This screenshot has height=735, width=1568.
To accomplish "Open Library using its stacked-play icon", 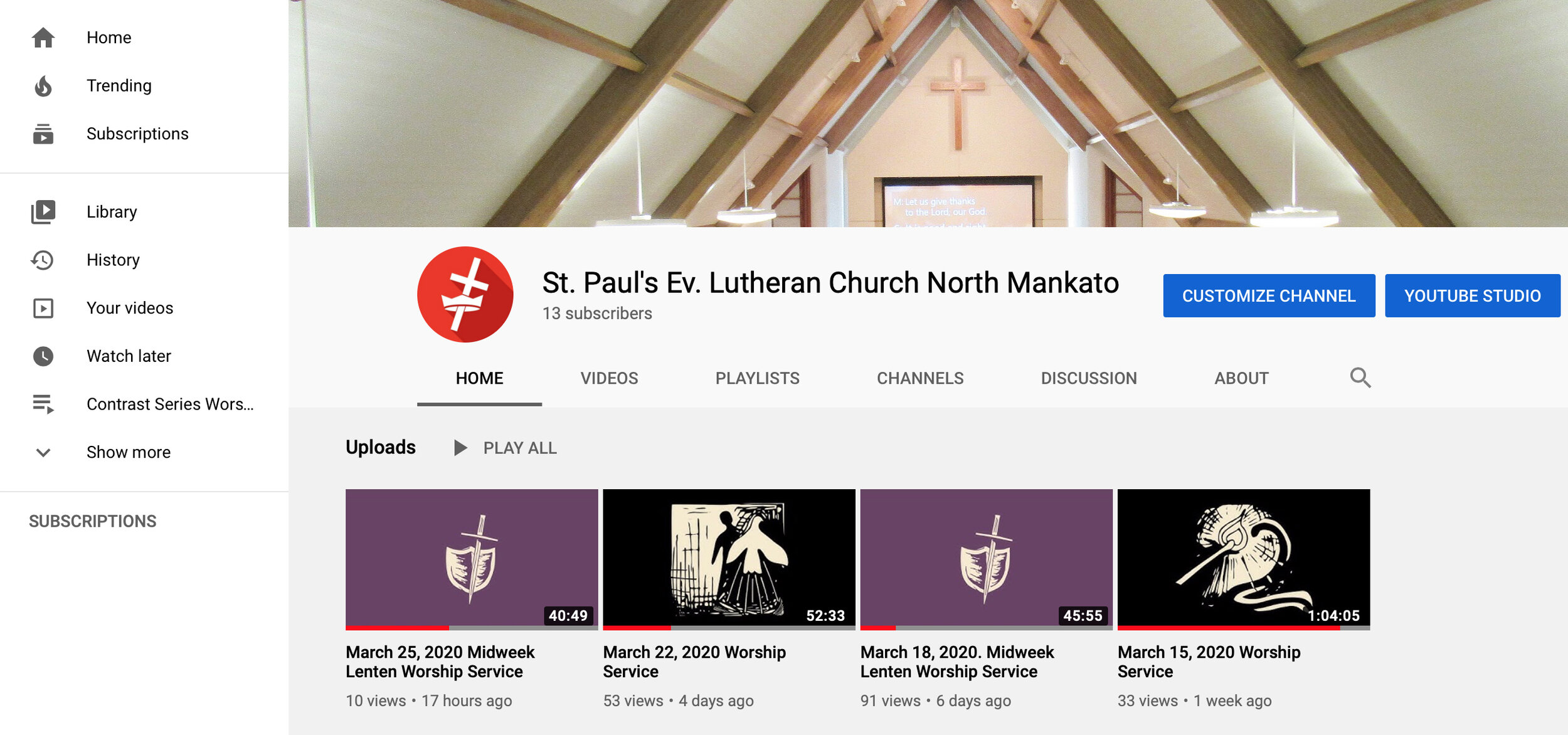I will click(43, 212).
